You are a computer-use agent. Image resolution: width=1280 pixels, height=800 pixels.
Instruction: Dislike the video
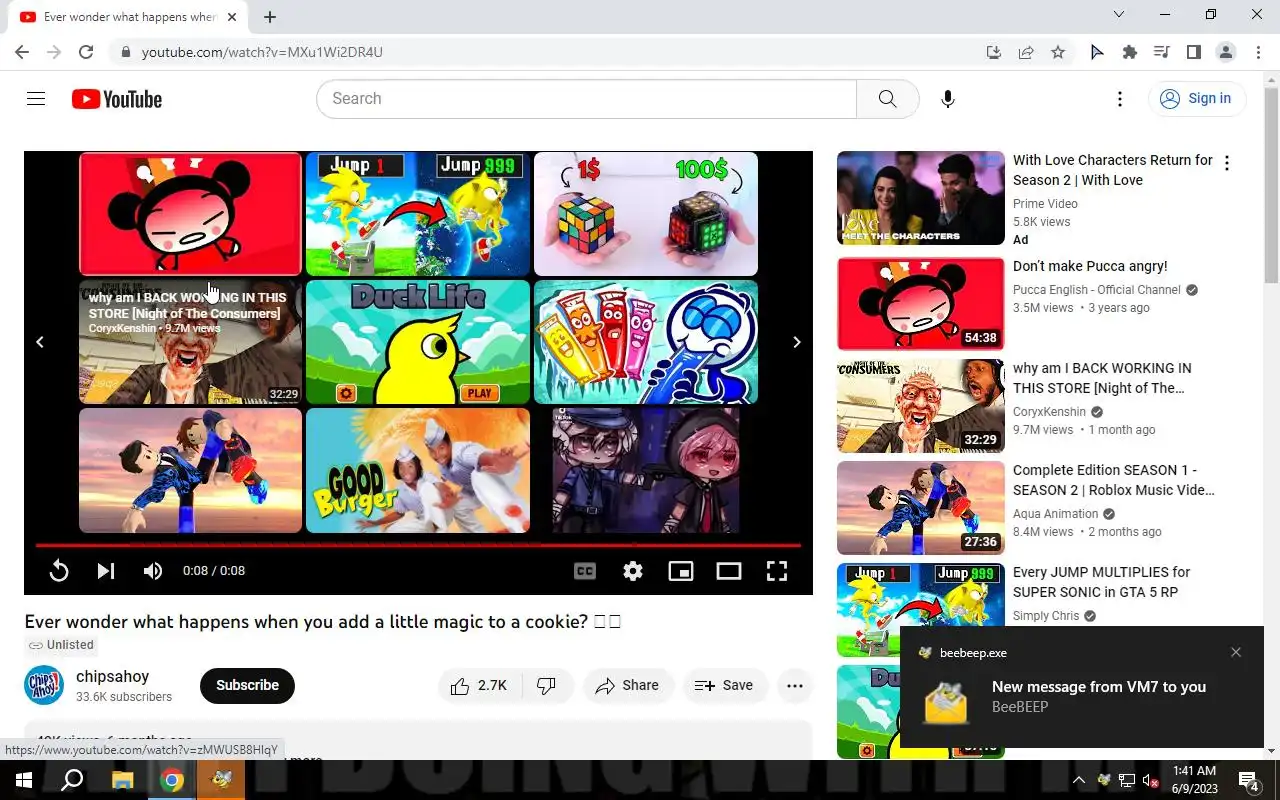tap(547, 686)
